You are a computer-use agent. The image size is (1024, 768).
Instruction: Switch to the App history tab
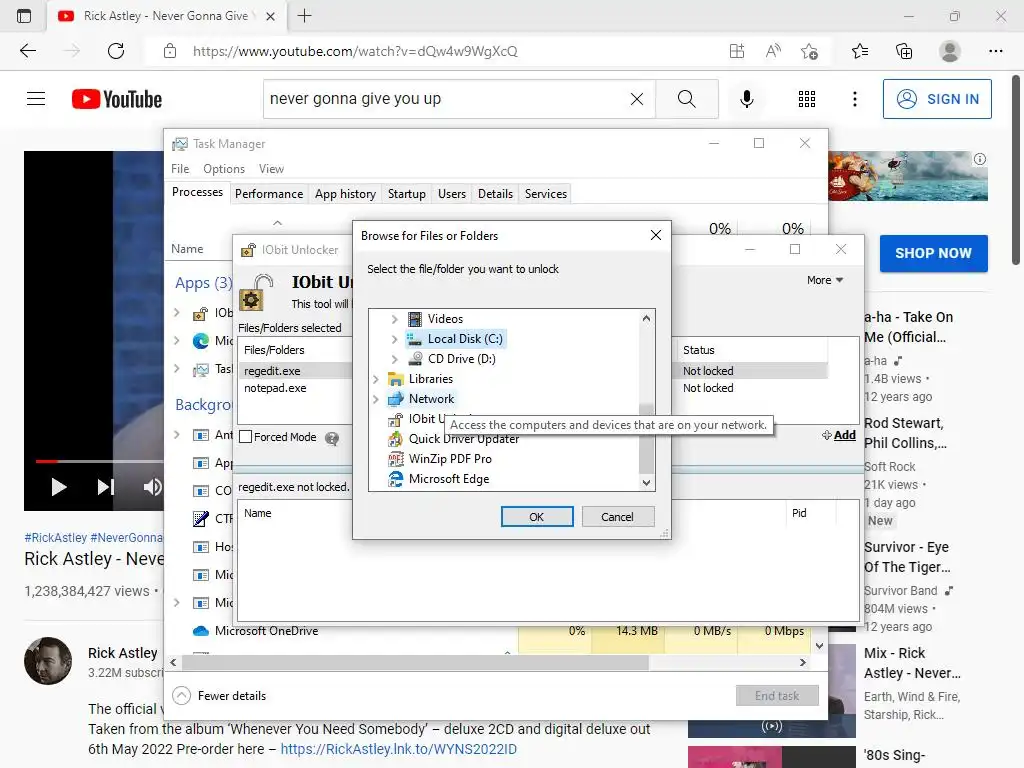345,194
